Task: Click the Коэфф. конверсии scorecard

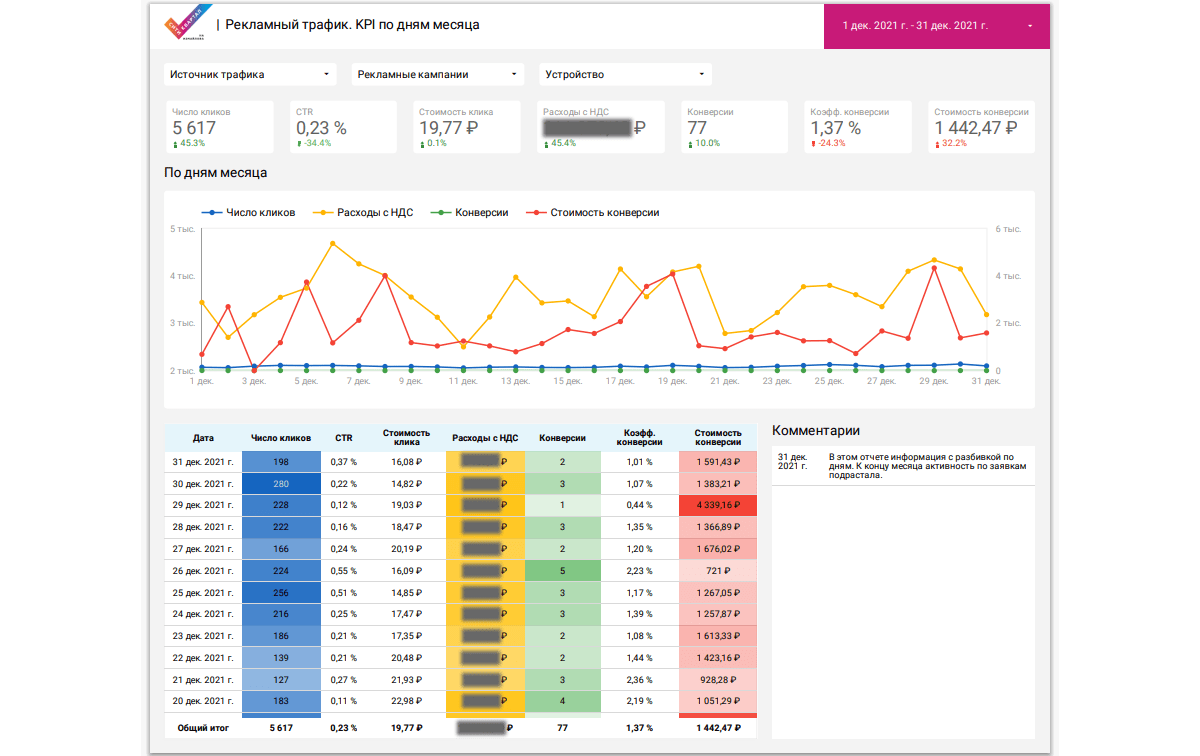Action: tap(857, 126)
